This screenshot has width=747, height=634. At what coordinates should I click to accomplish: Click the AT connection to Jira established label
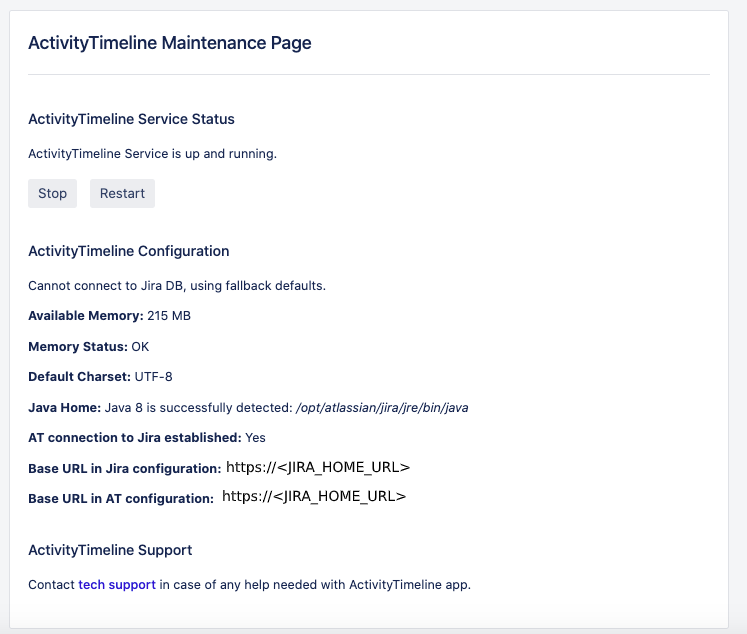tap(134, 438)
